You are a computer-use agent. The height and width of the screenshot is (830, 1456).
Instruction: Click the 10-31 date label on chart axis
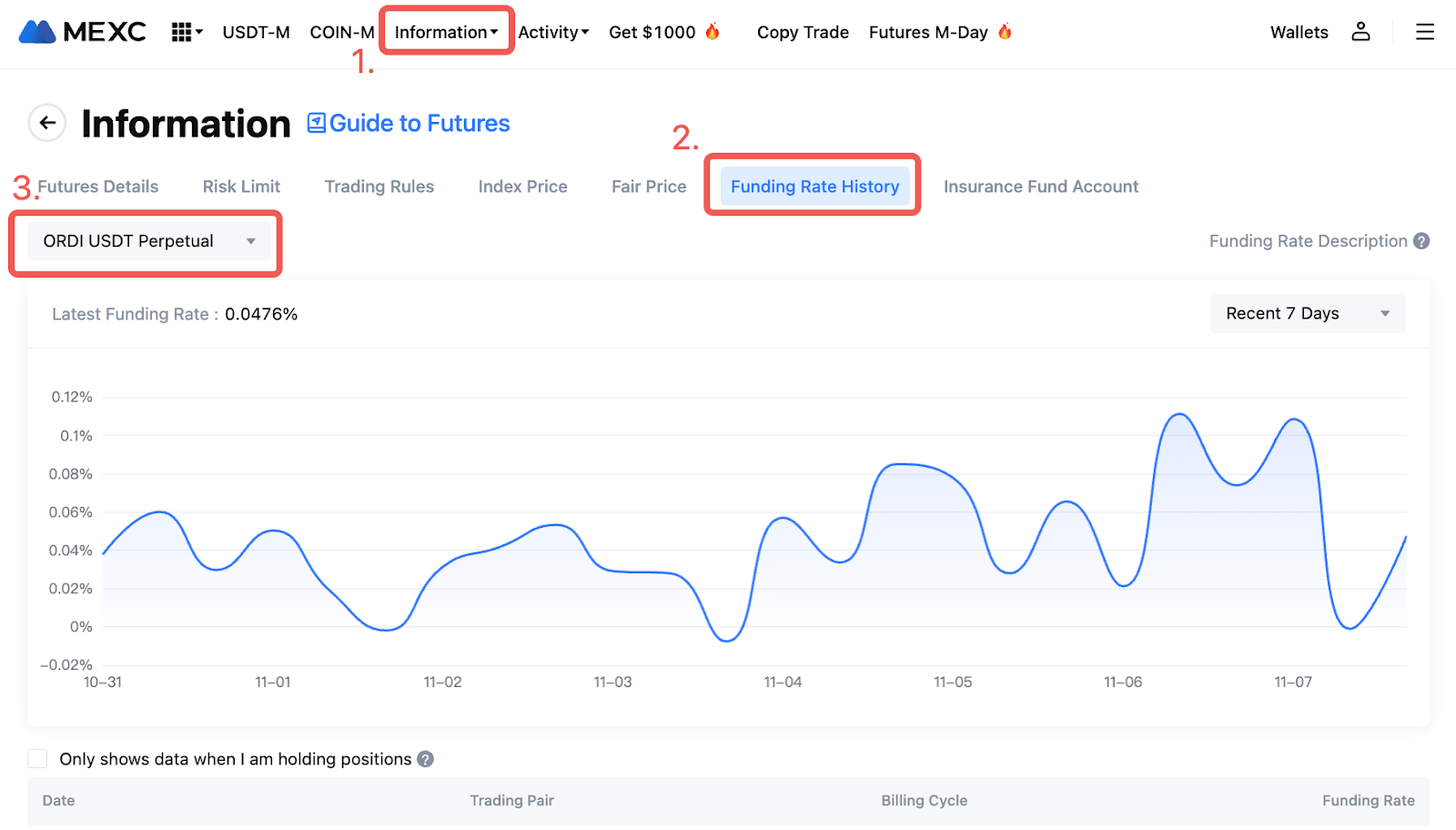click(103, 682)
